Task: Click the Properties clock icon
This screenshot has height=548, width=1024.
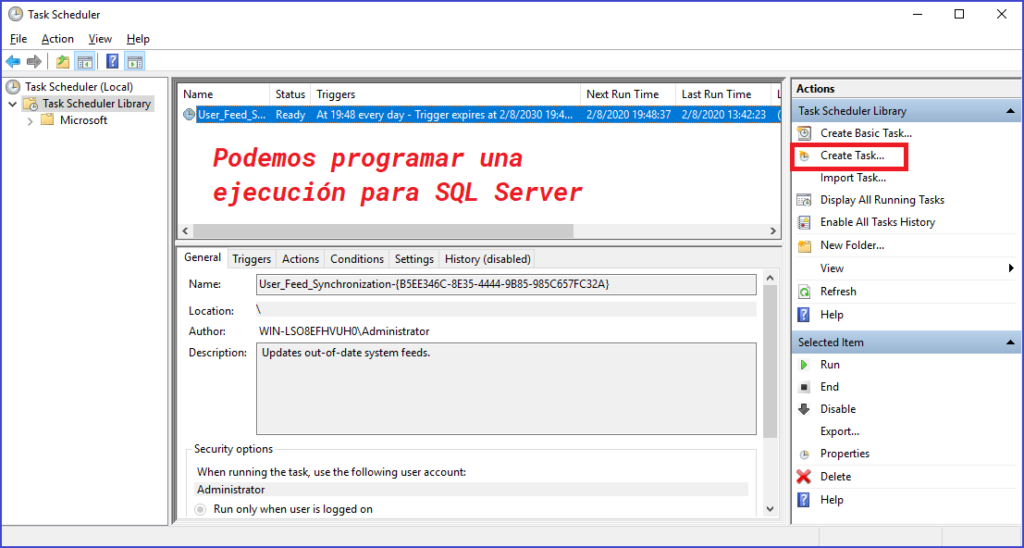Action: 805,454
